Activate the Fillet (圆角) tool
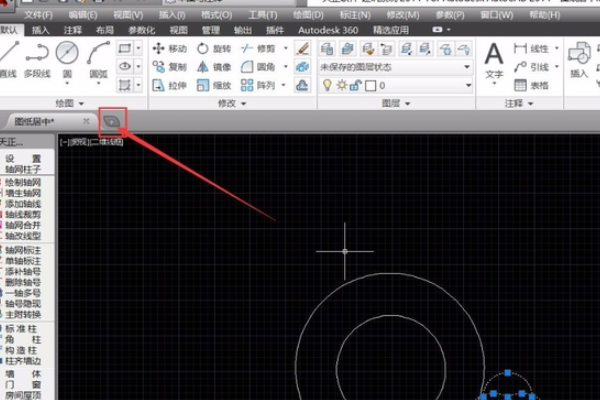 click(x=258, y=67)
